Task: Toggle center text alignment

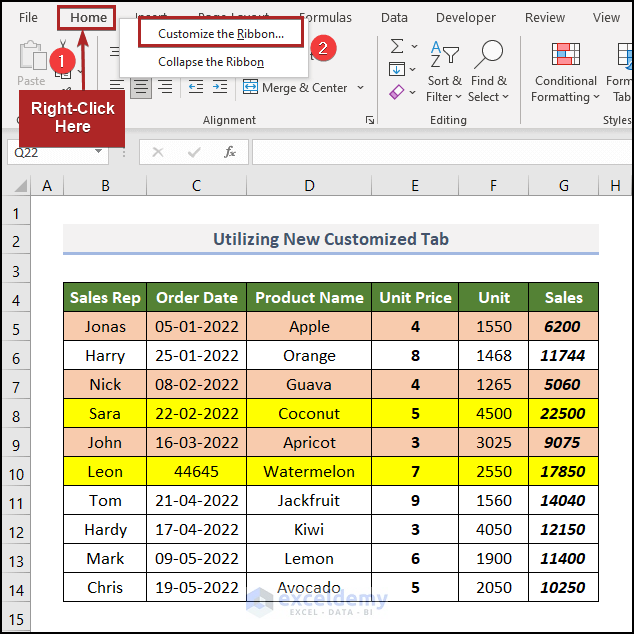Action: (x=141, y=88)
